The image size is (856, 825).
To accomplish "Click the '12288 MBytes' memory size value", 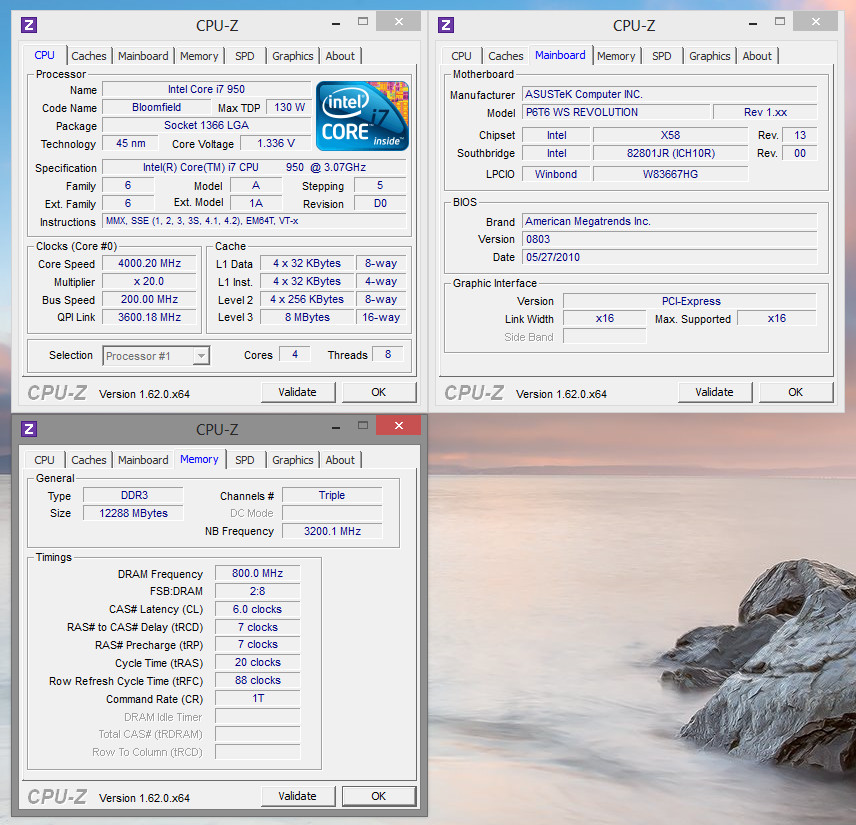I will click(134, 513).
